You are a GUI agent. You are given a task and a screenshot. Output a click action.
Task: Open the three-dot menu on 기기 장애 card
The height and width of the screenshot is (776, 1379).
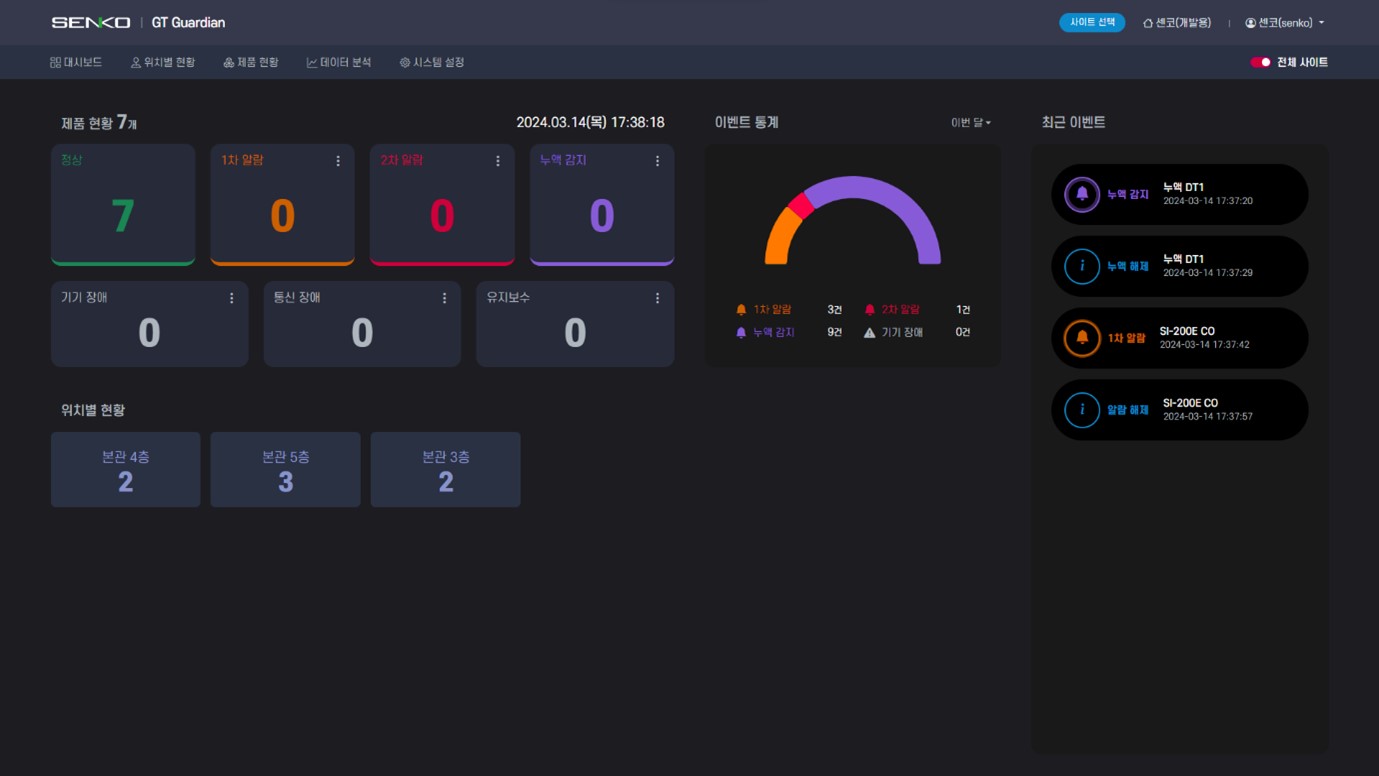pos(232,298)
